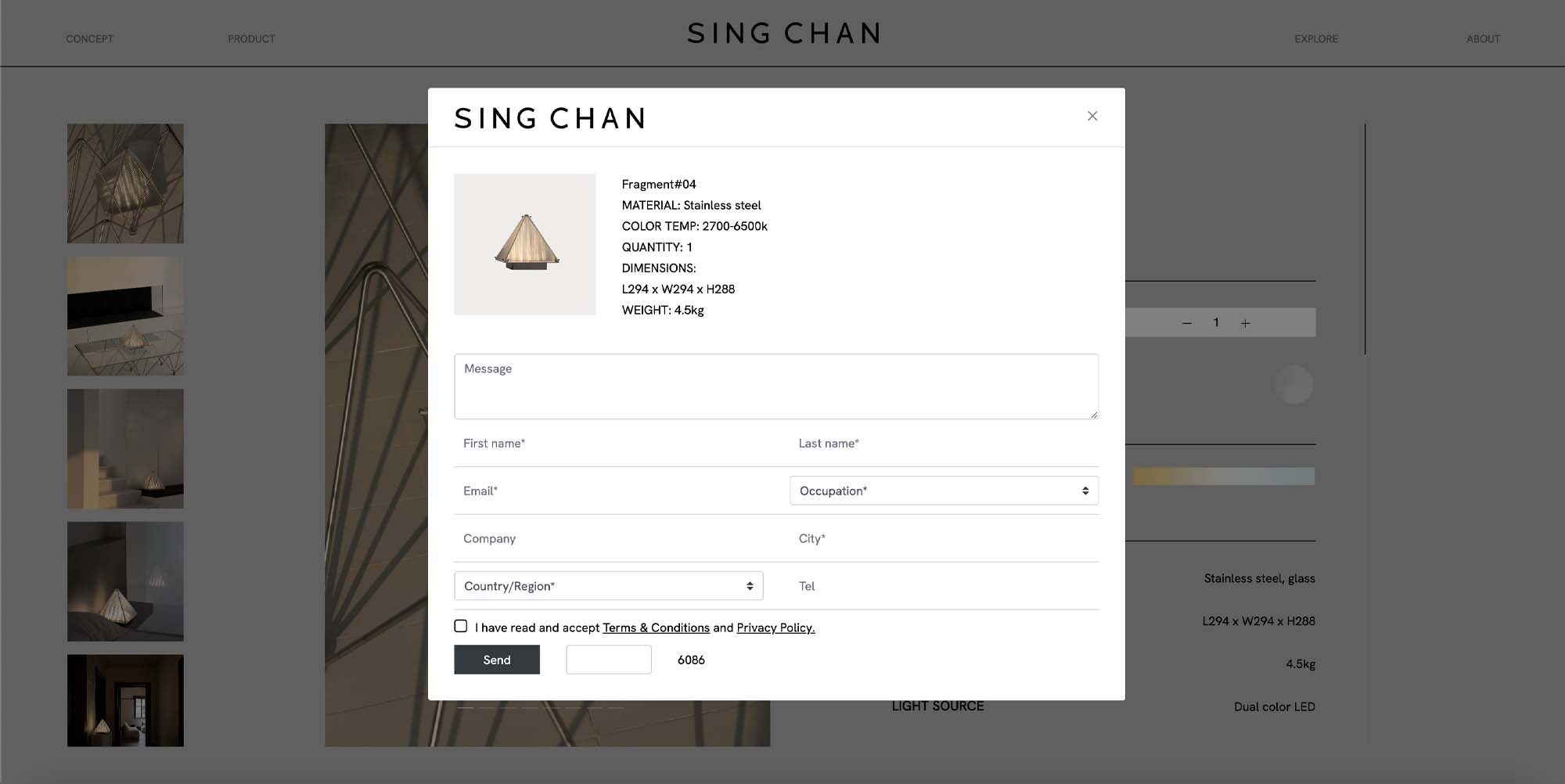Click the plus quantity icon
1565x784 pixels.
[1245, 323]
